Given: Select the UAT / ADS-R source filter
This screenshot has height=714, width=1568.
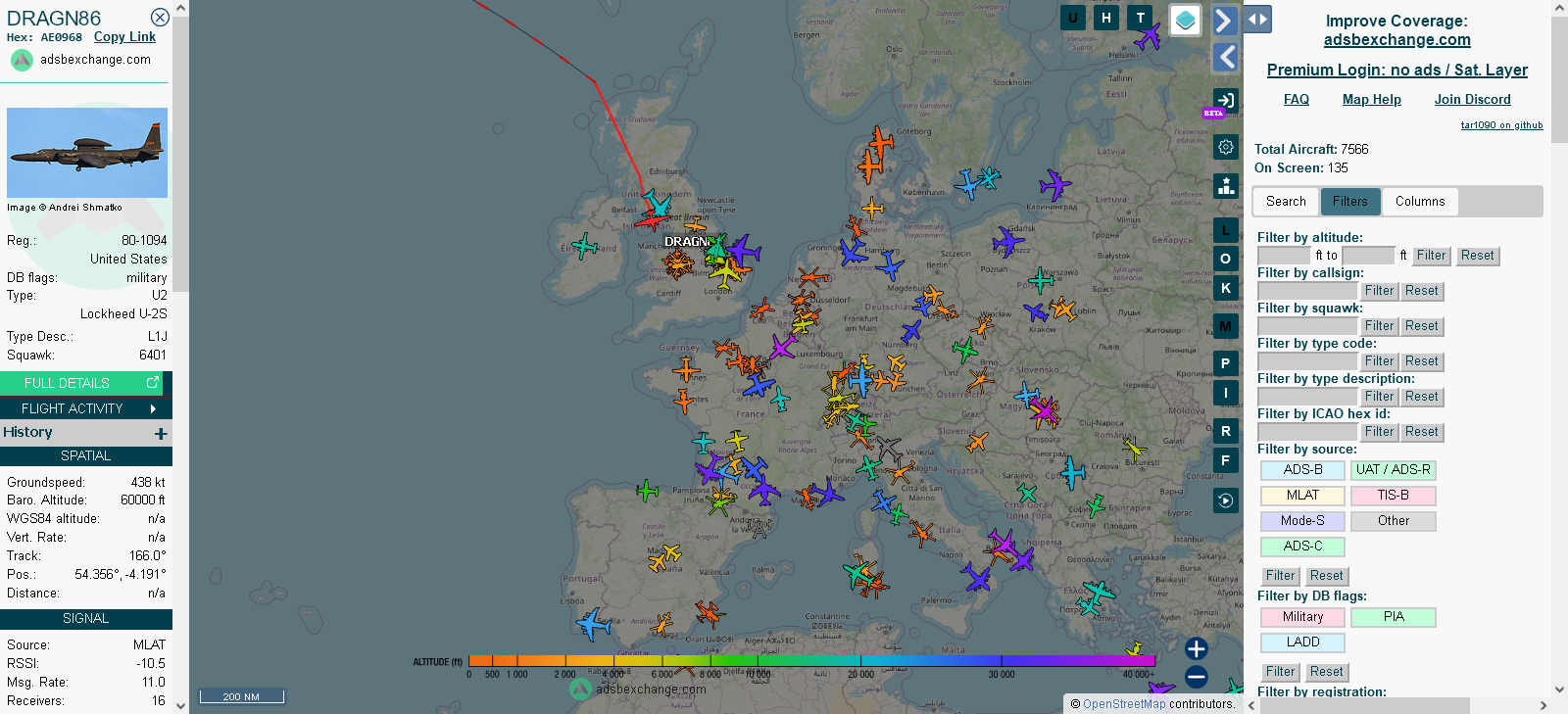Looking at the screenshot, I should point(1393,470).
